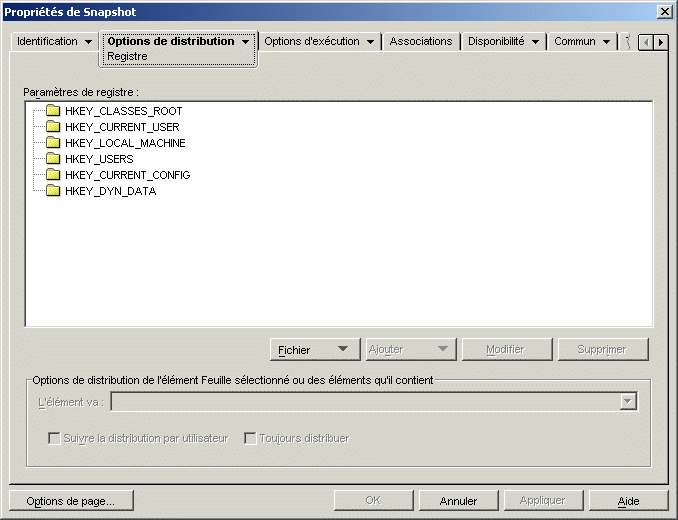The height and width of the screenshot is (520, 678).
Task: Open the Fichier dropdown button
Action: pos(315,349)
